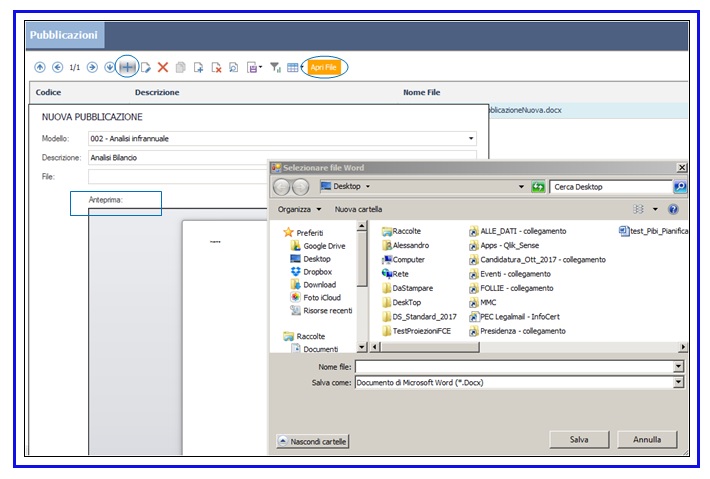Change the view with views icon
Viewport: 710px width, 479px height.
(x=638, y=209)
